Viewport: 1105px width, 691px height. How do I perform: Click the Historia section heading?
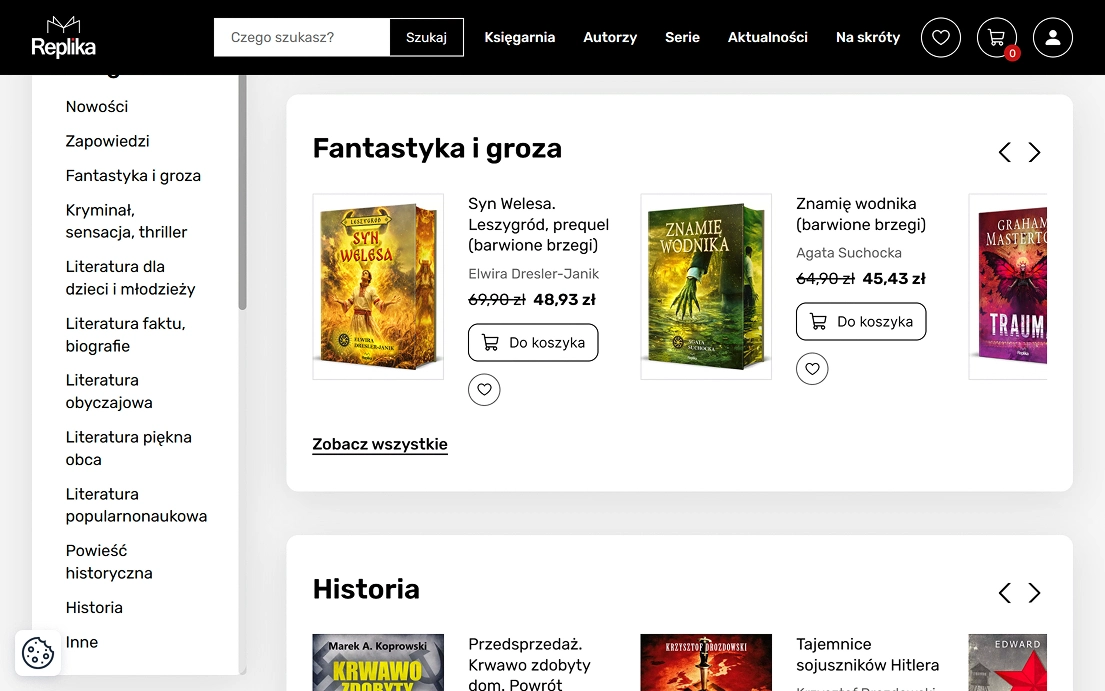coord(366,590)
